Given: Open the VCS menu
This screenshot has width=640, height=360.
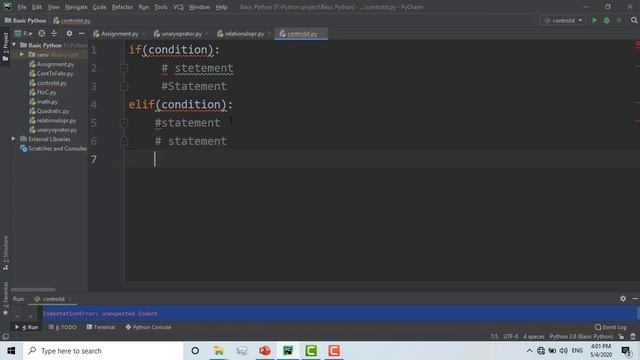Looking at the screenshot, I should click(x=178, y=7).
